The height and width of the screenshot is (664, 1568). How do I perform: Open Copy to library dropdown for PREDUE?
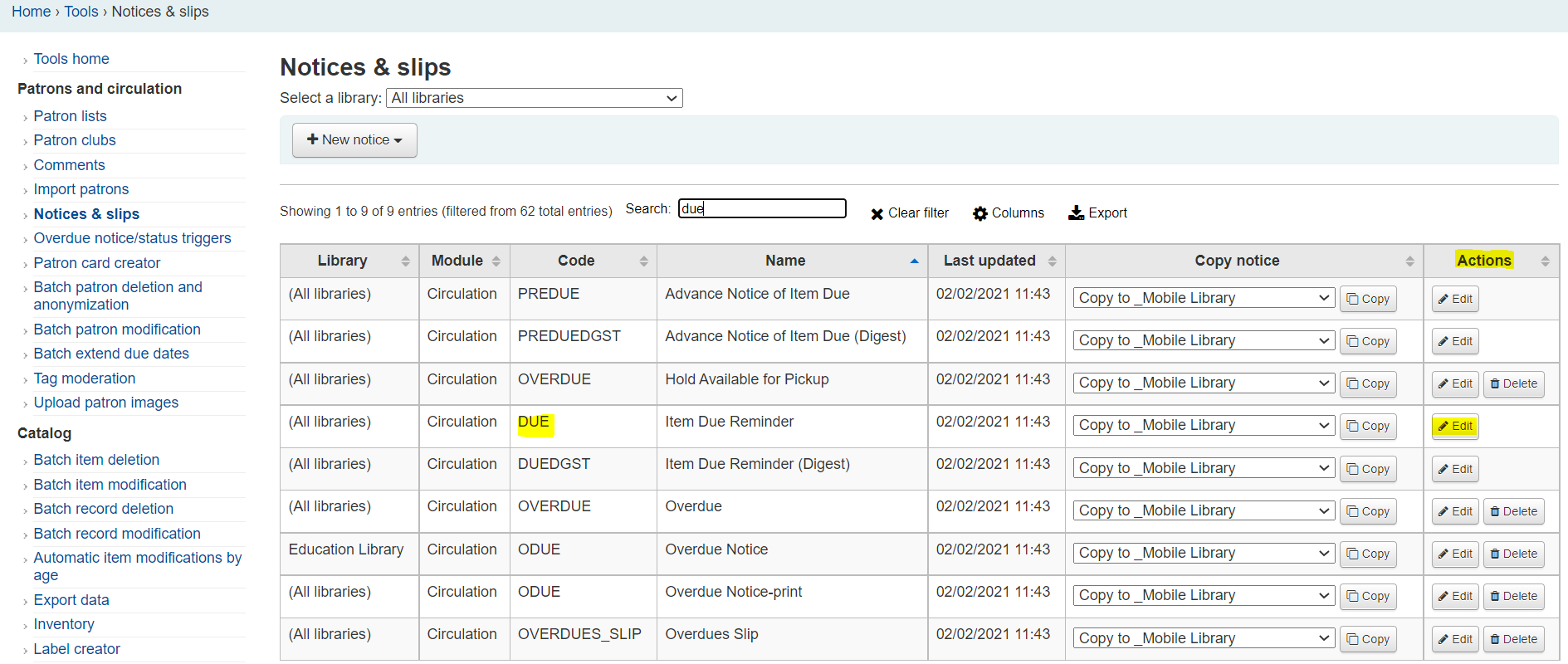coord(1204,298)
